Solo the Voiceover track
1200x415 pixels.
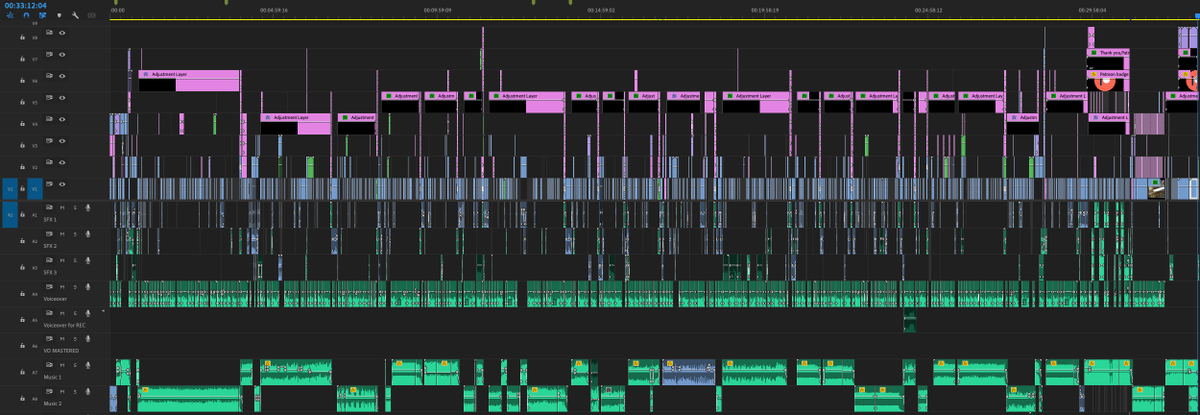pyautogui.click(x=74, y=288)
